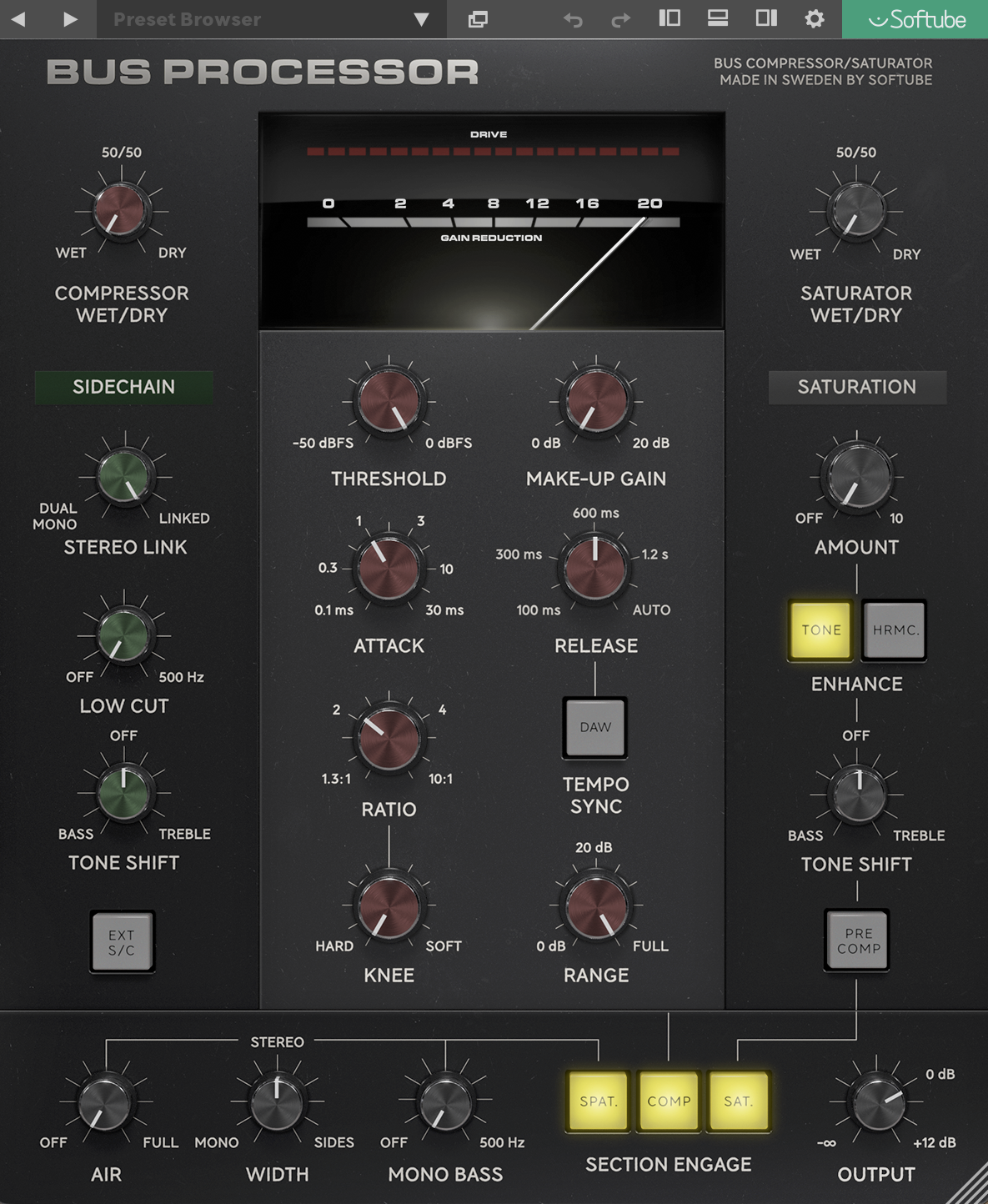
Task: Click the 'FULL' range label
Action: coord(650,946)
